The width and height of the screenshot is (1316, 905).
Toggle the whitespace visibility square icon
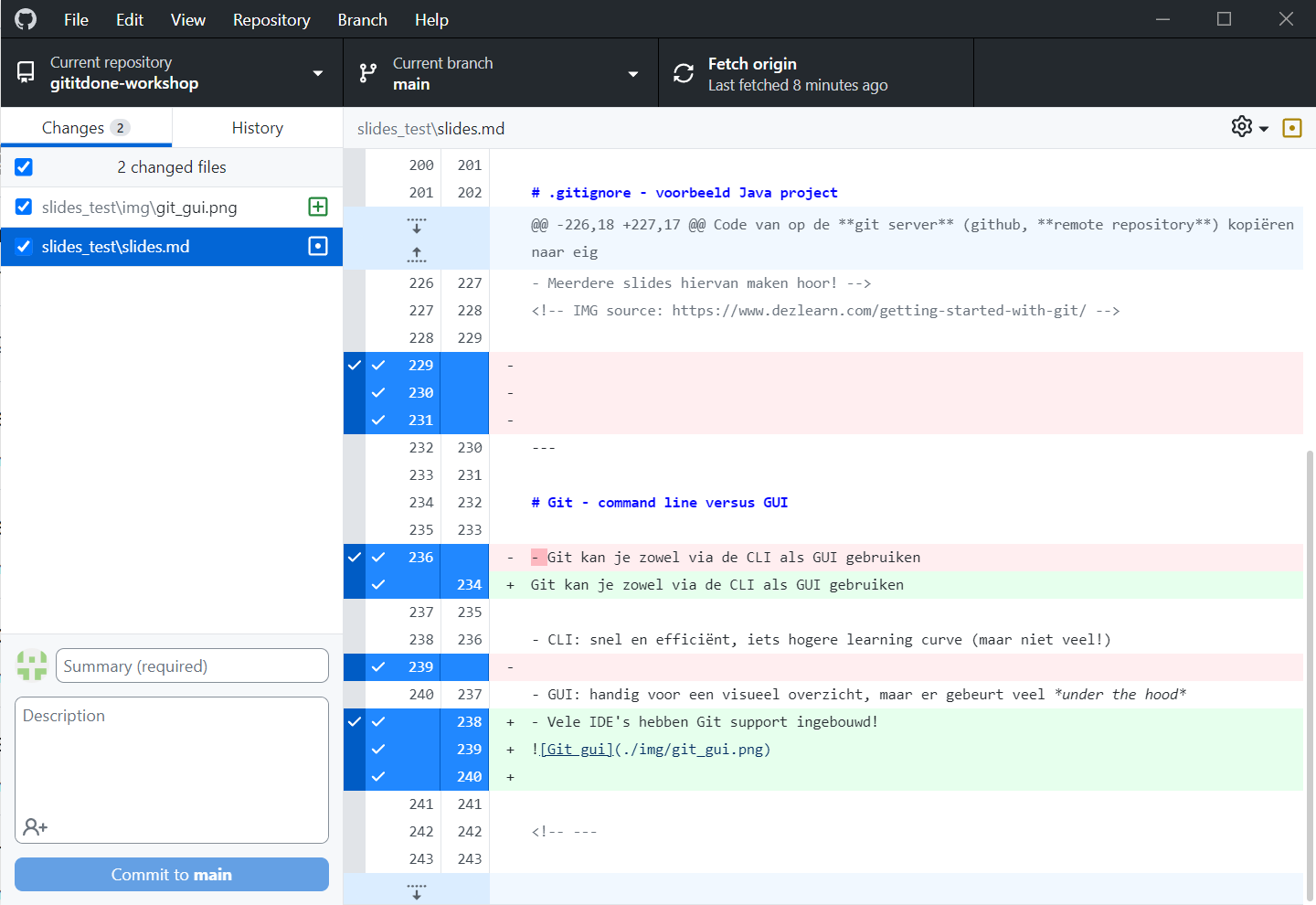[x=1292, y=127]
